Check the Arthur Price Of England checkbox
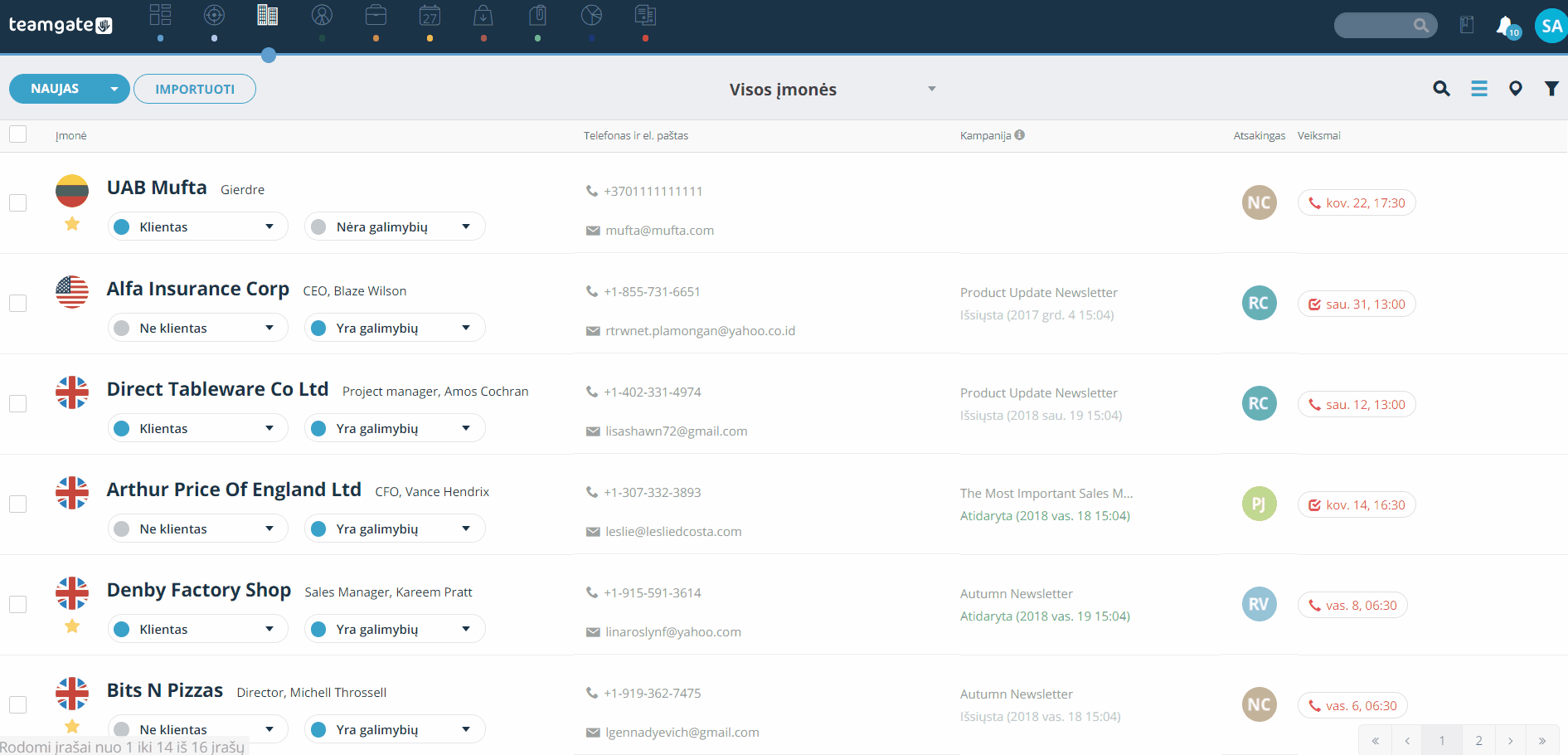This screenshot has height=755, width=1568. [17, 504]
